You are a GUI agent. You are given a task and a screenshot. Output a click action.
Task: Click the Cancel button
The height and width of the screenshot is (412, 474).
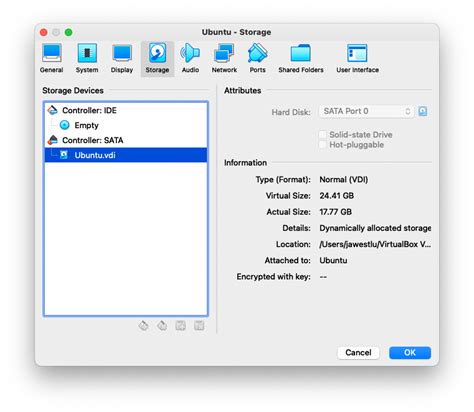tap(358, 353)
